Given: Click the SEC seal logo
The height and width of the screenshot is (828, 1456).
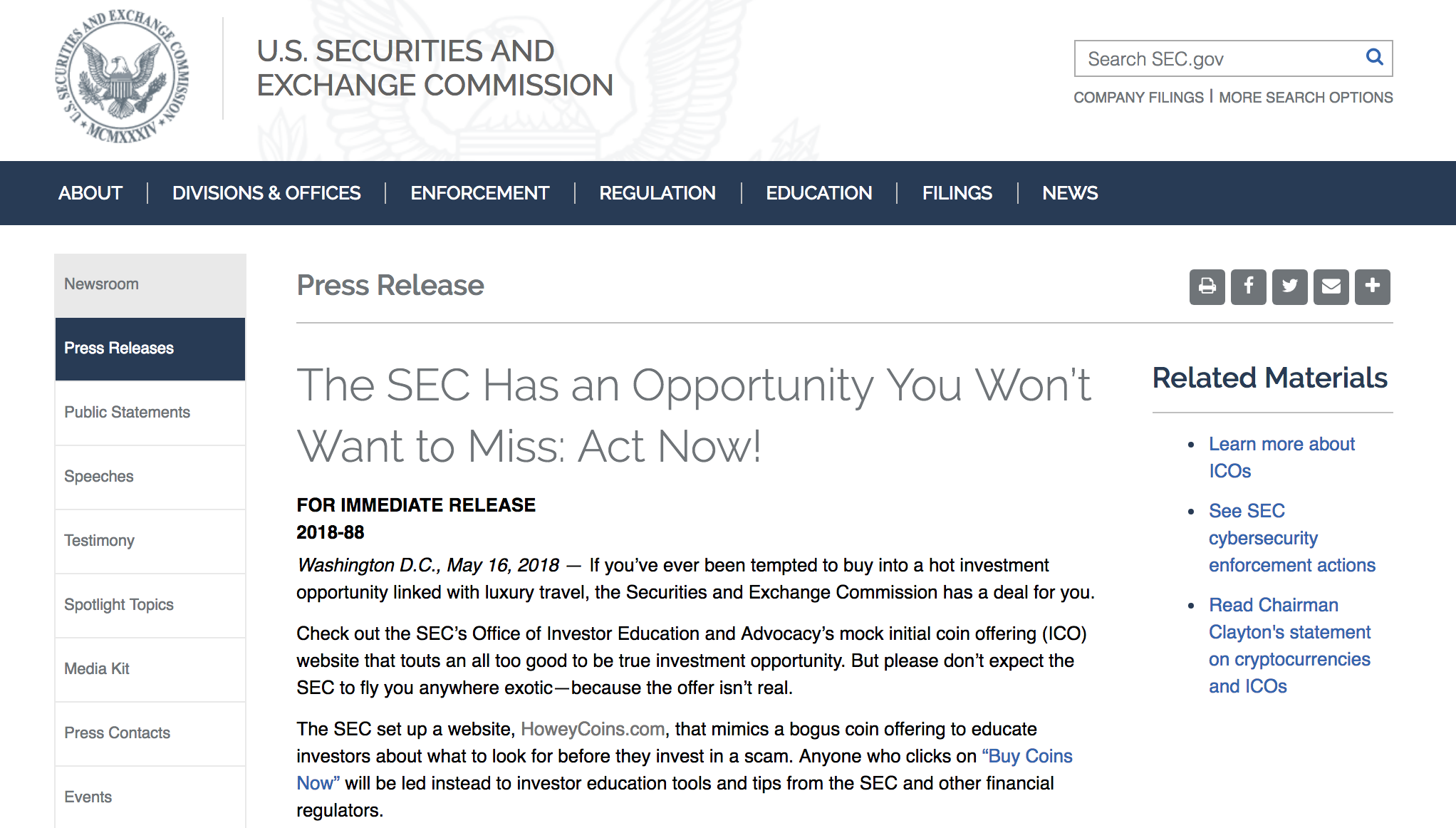Looking at the screenshot, I should tap(123, 76).
